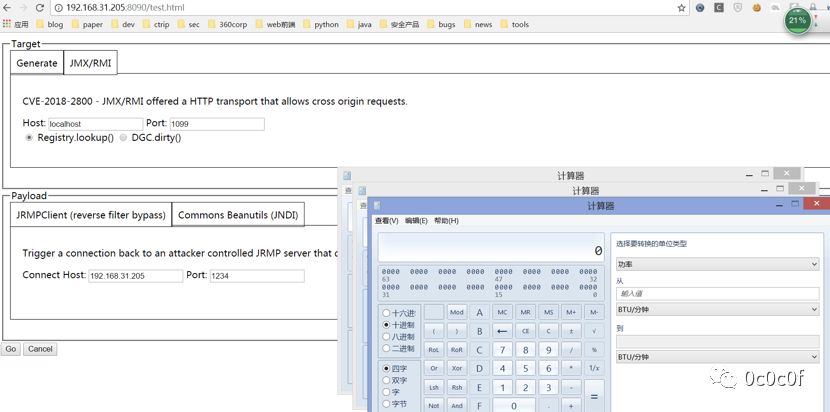Select hexadecimal (十六进制) mode in calculator
The height and width of the screenshot is (412, 830).
386,313
